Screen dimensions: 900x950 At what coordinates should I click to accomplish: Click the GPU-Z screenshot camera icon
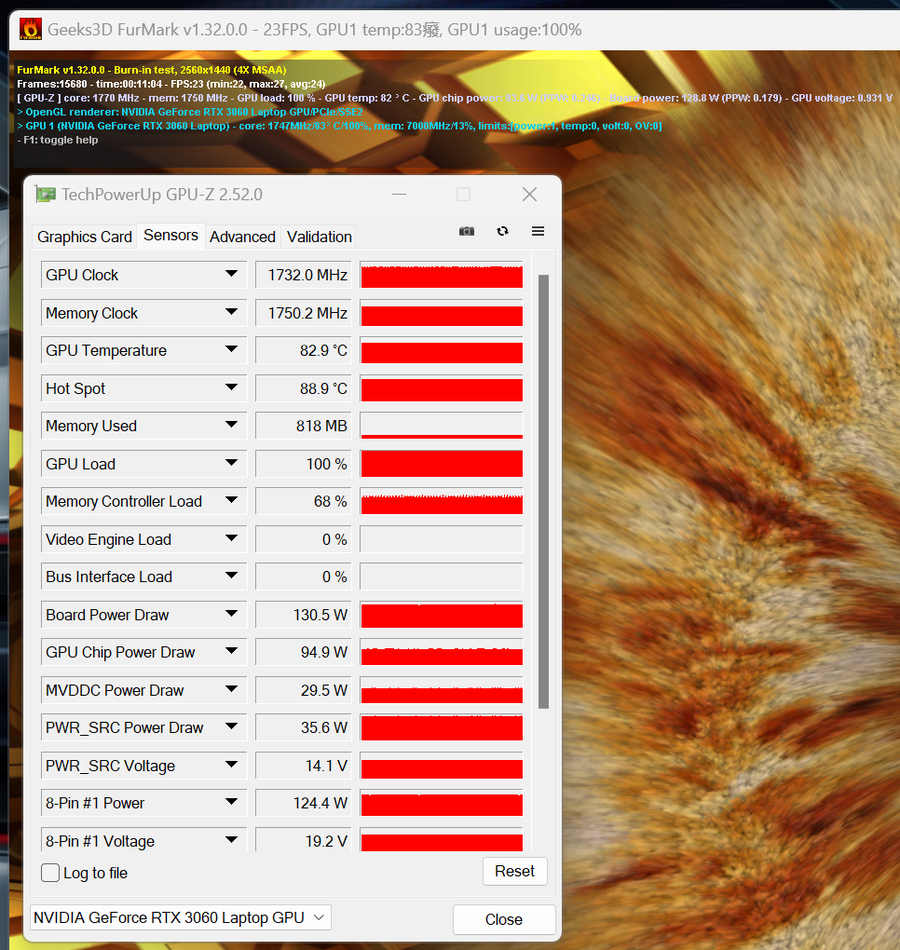coord(466,231)
